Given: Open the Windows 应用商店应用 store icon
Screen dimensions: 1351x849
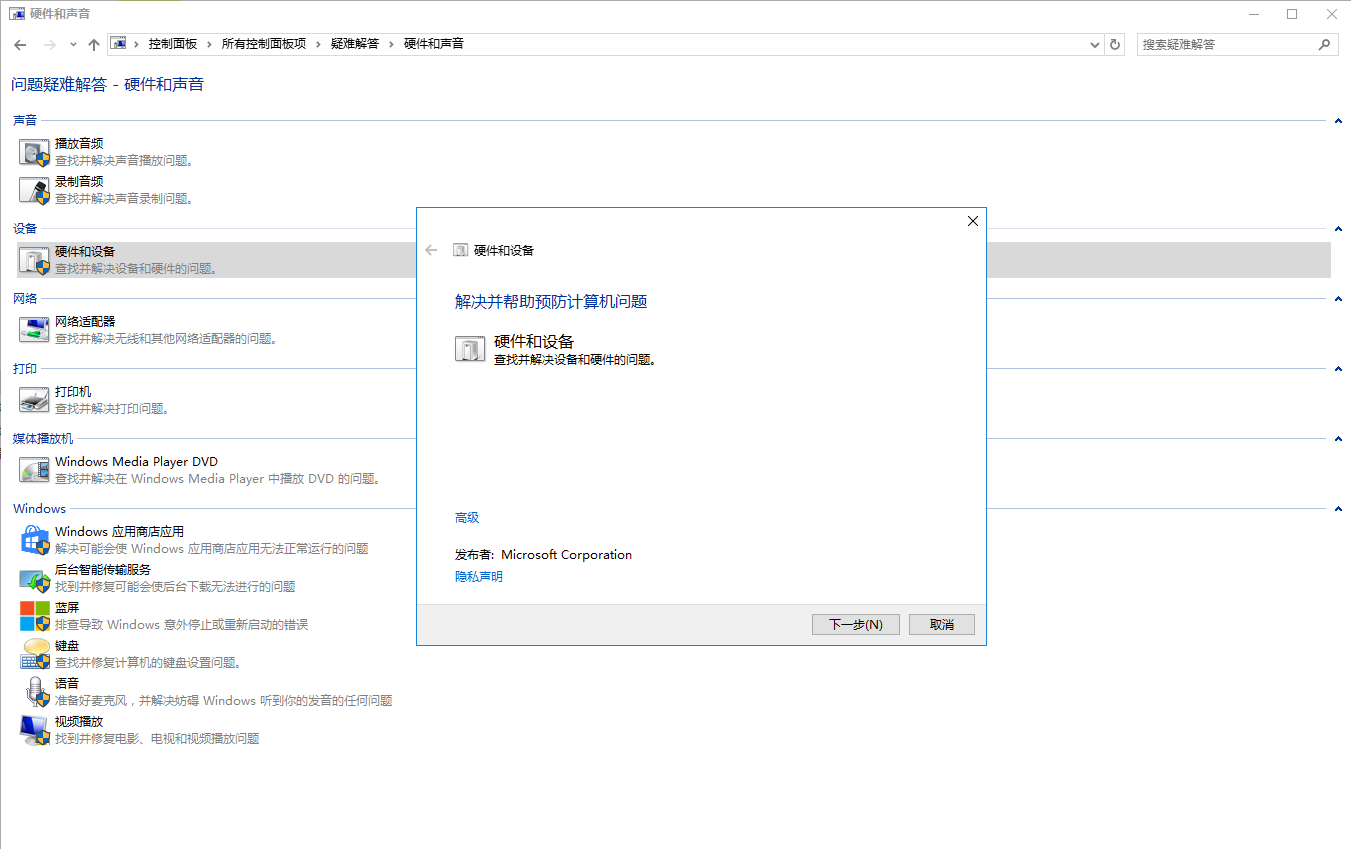Looking at the screenshot, I should (x=34, y=540).
